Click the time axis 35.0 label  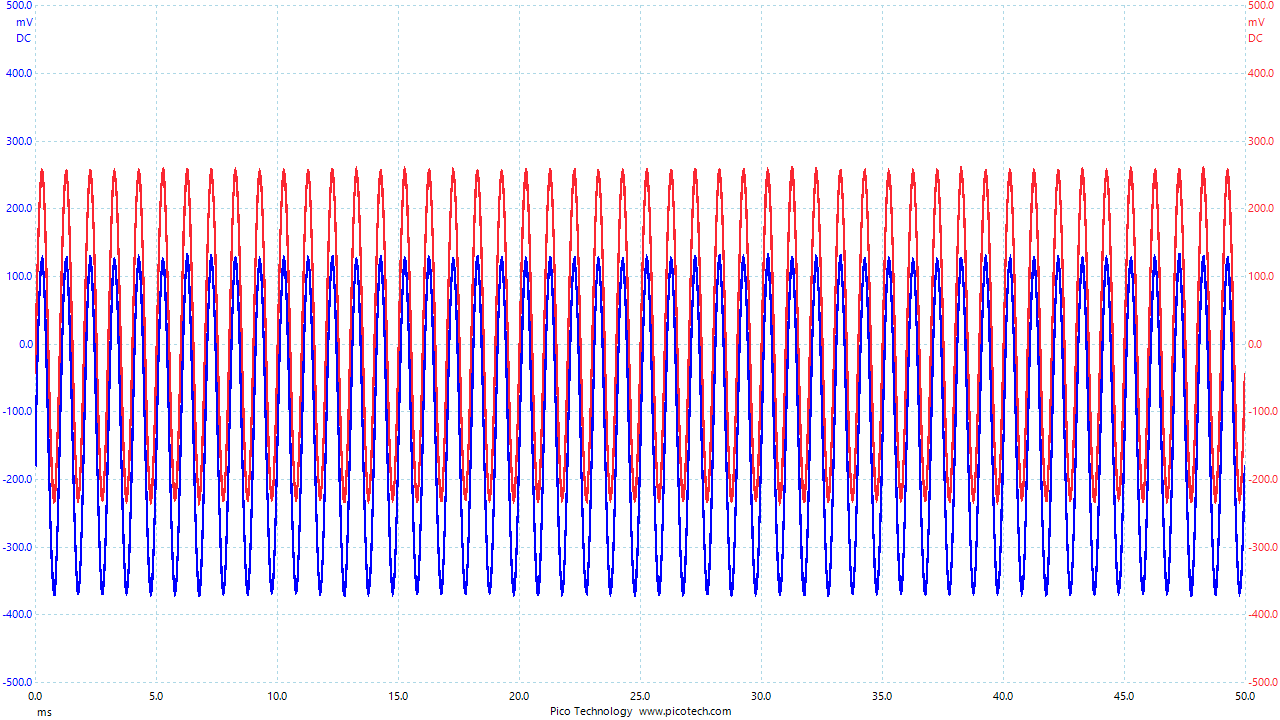pyautogui.click(x=882, y=696)
